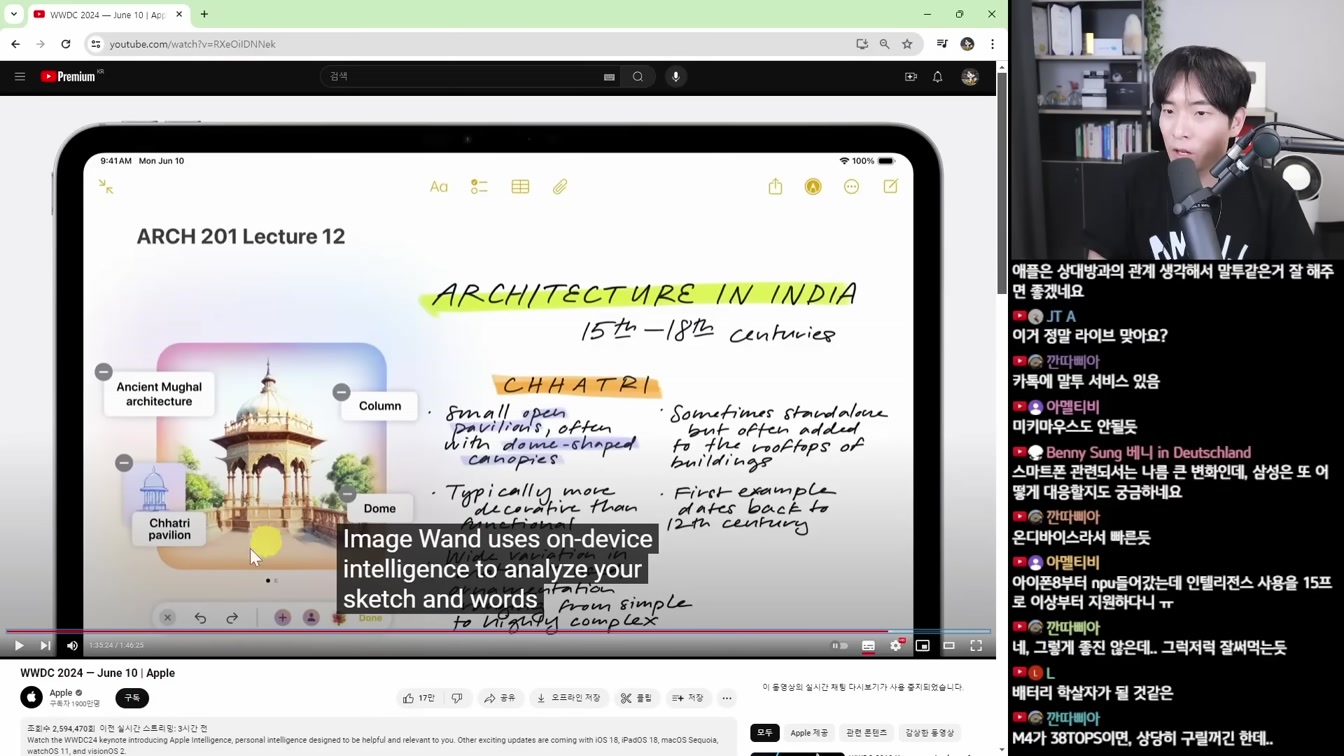Open Chrome tab search chevron
The height and width of the screenshot is (756, 1344).
14,14
